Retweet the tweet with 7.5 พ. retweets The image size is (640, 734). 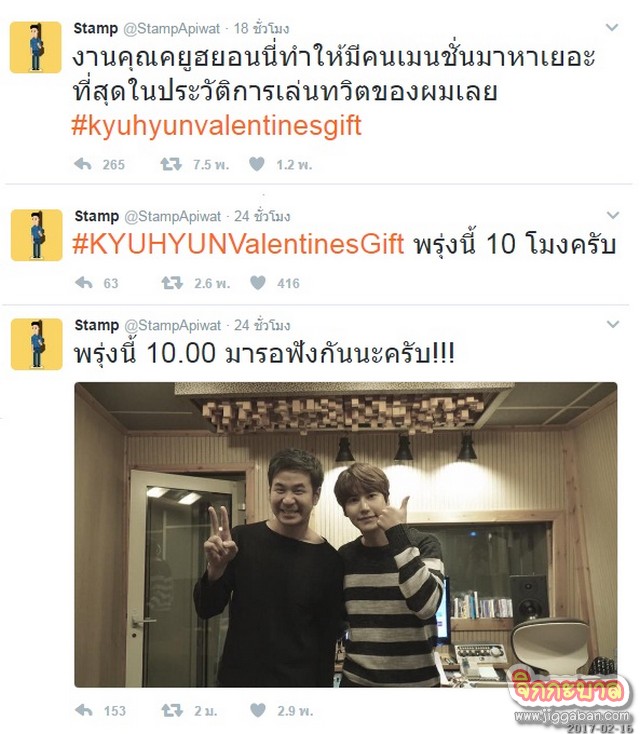171,164
